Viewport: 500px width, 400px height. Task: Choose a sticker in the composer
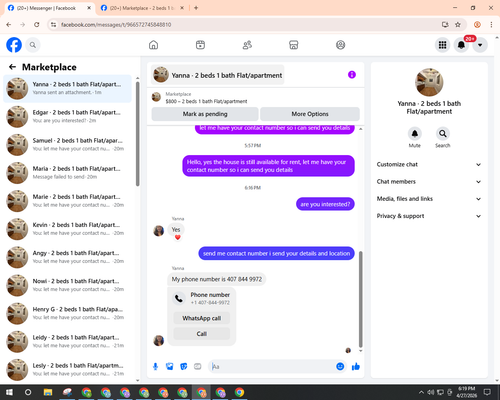pyautogui.click(x=184, y=367)
